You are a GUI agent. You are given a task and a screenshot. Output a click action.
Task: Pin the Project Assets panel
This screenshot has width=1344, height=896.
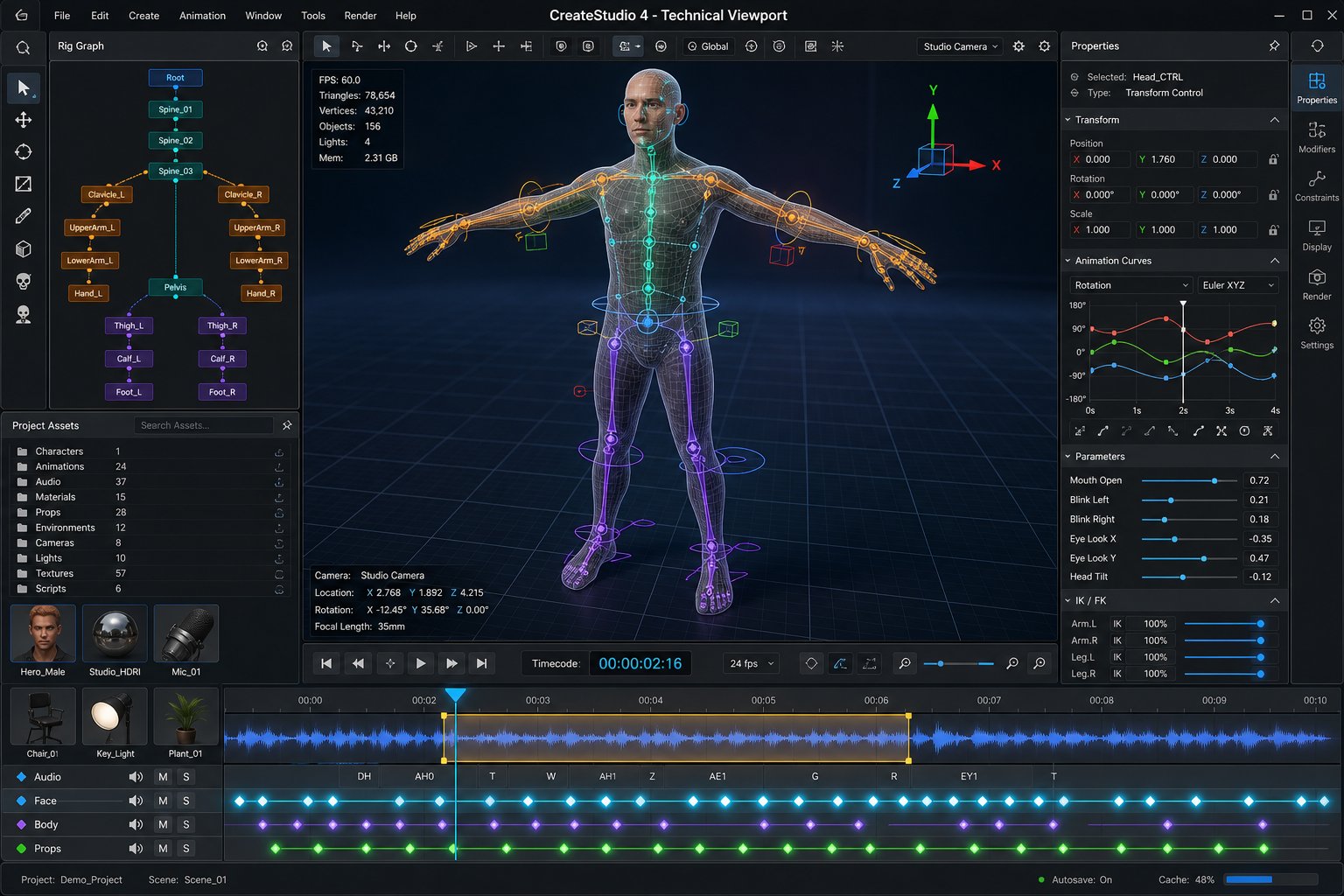[x=286, y=425]
